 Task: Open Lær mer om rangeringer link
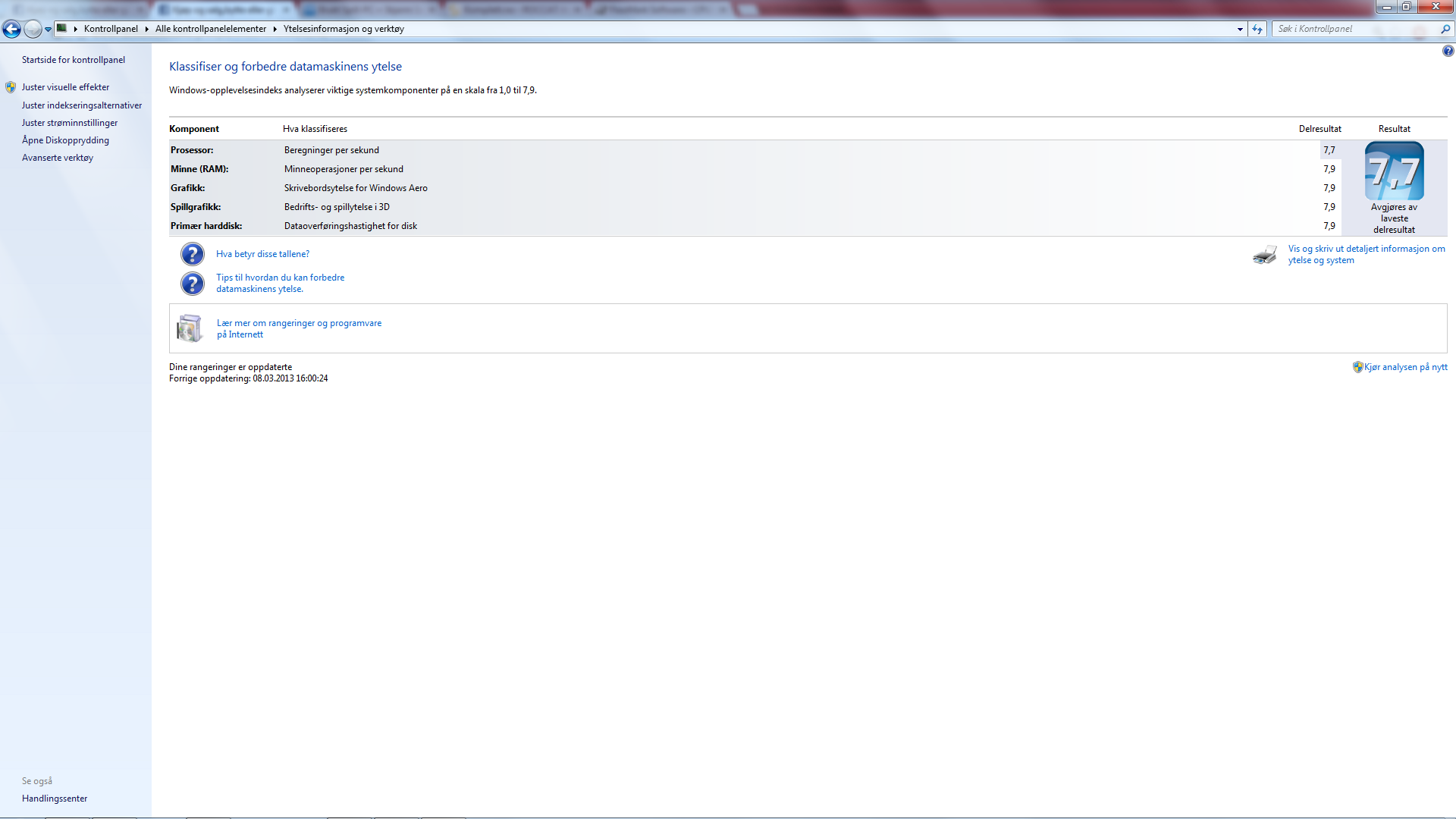point(299,328)
